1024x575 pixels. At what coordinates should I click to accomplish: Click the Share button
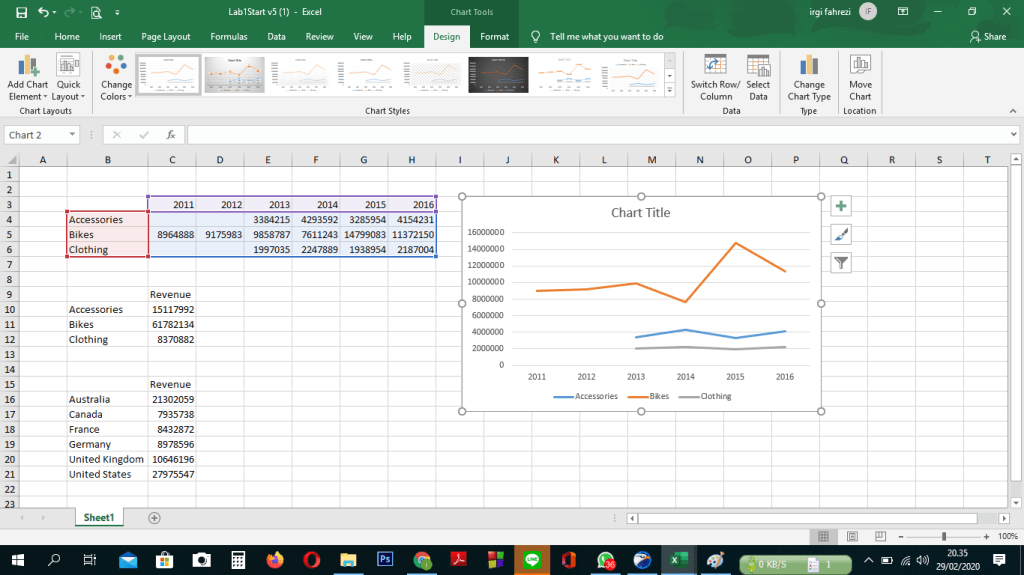pos(988,36)
